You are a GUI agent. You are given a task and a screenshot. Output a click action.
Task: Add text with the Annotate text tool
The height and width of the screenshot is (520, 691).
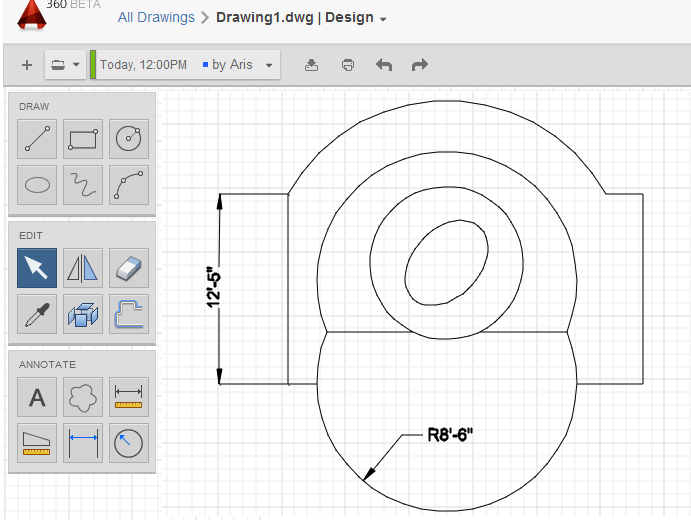pyautogui.click(x=37, y=397)
